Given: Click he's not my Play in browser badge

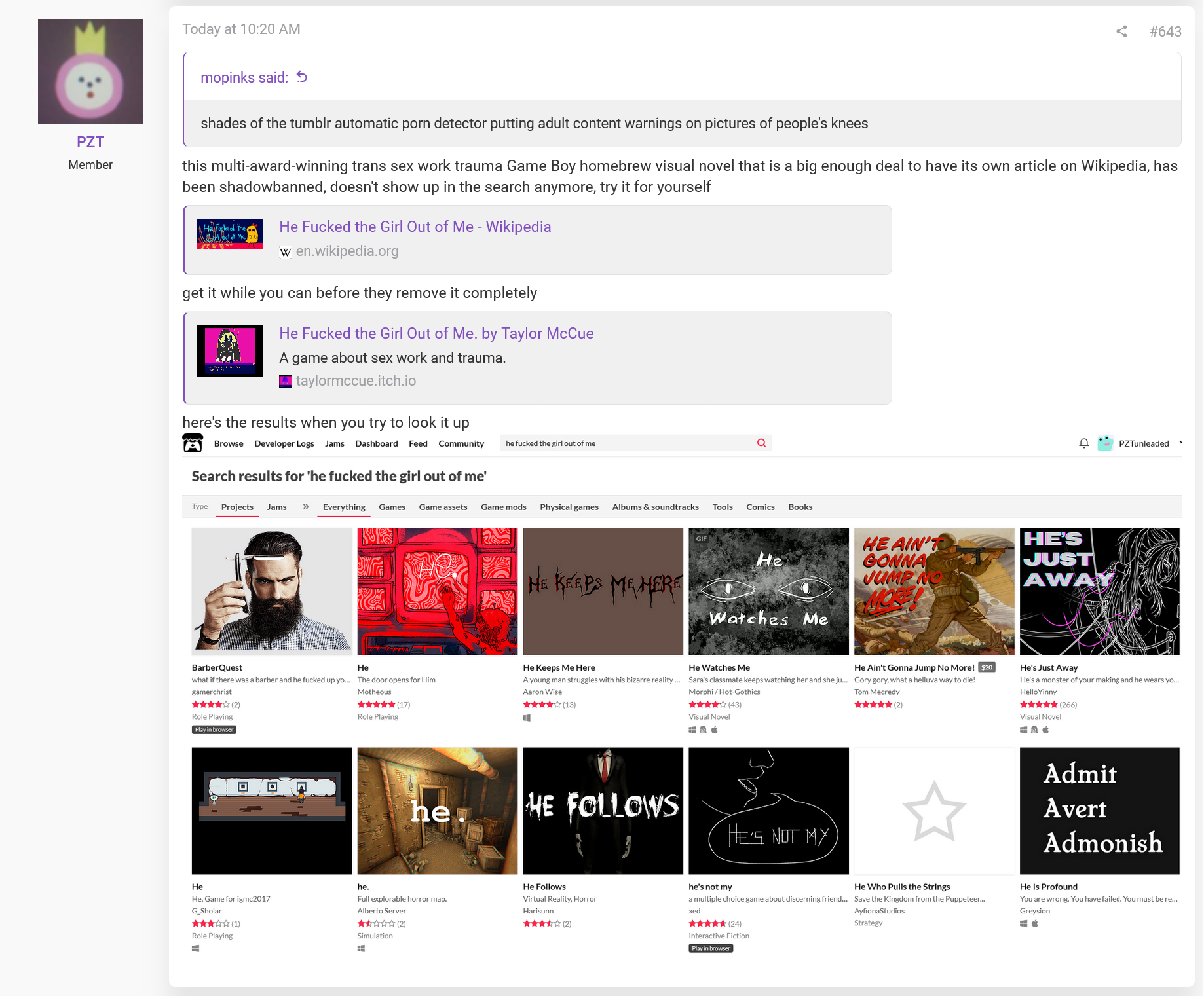Looking at the screenshot, I should click(x=711, y=948).
